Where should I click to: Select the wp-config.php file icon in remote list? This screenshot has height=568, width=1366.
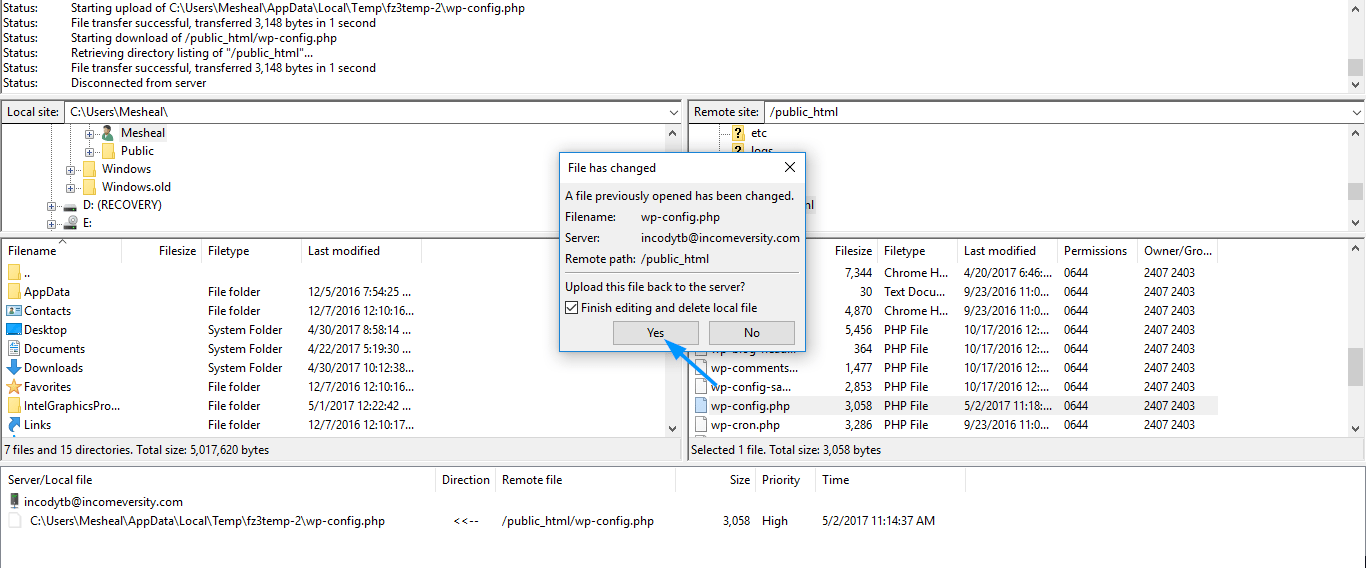(701, 406)
